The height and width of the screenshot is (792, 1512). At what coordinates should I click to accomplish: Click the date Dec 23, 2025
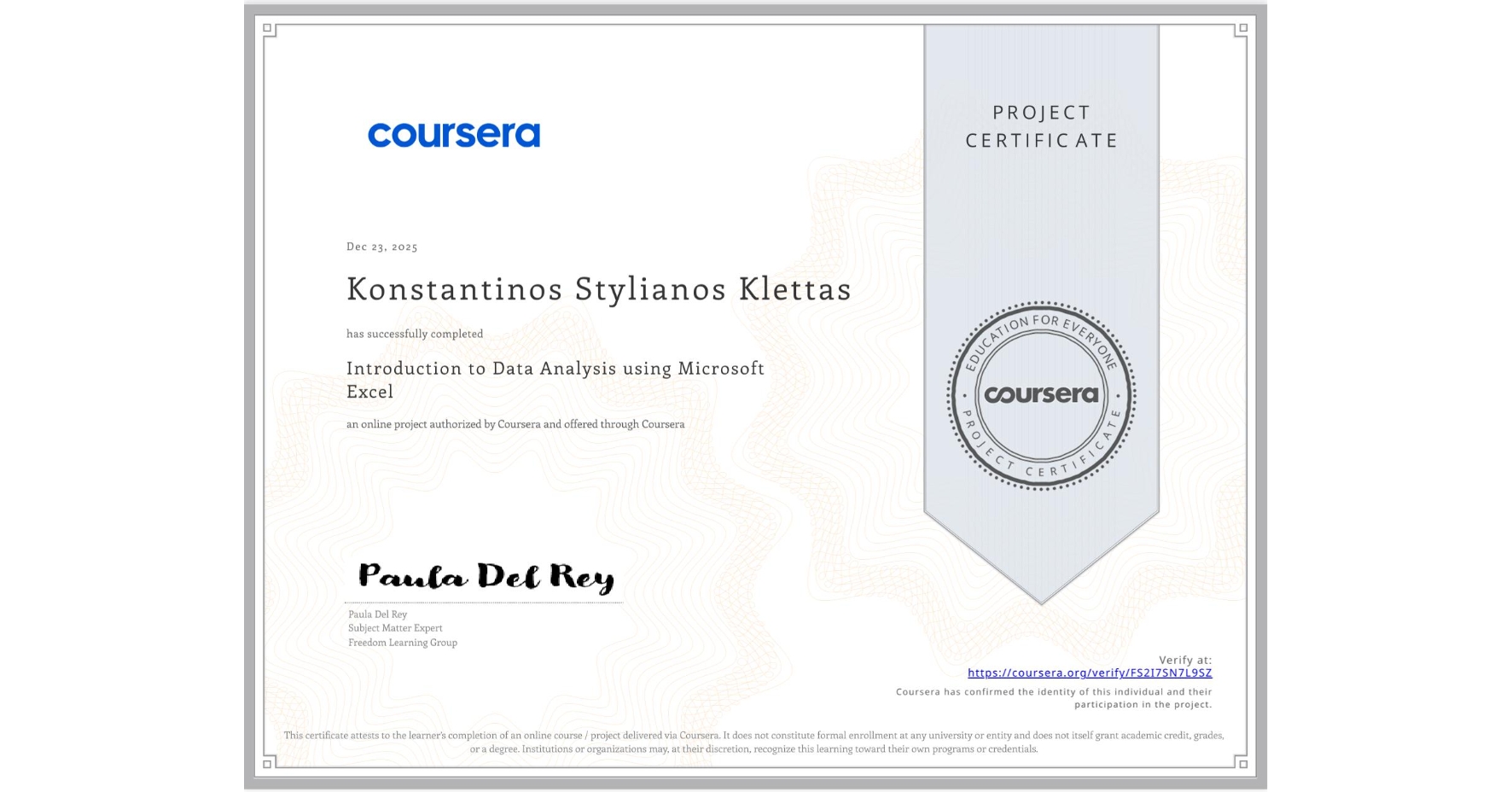click(382, 247)
